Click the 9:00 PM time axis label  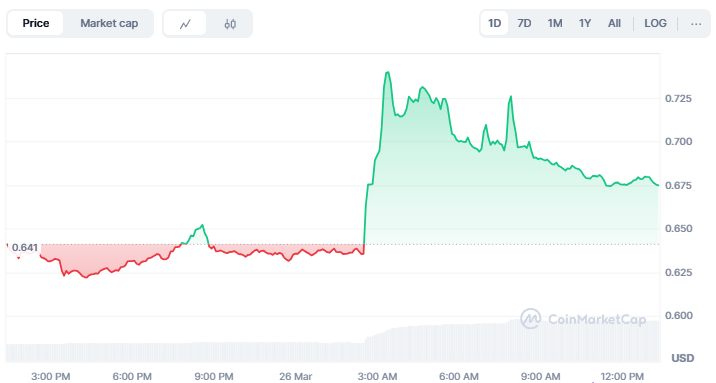[214, 377]
